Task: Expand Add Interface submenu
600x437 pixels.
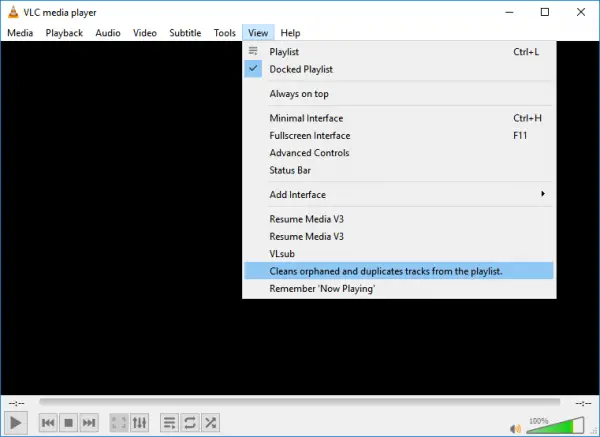Action: tap(399, 194)
